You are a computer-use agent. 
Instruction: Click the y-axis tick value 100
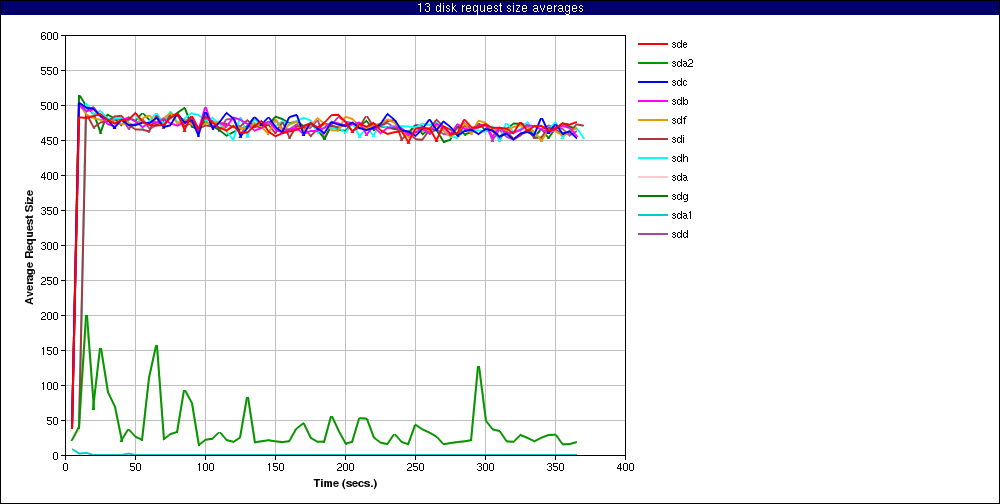coord(50,386)
